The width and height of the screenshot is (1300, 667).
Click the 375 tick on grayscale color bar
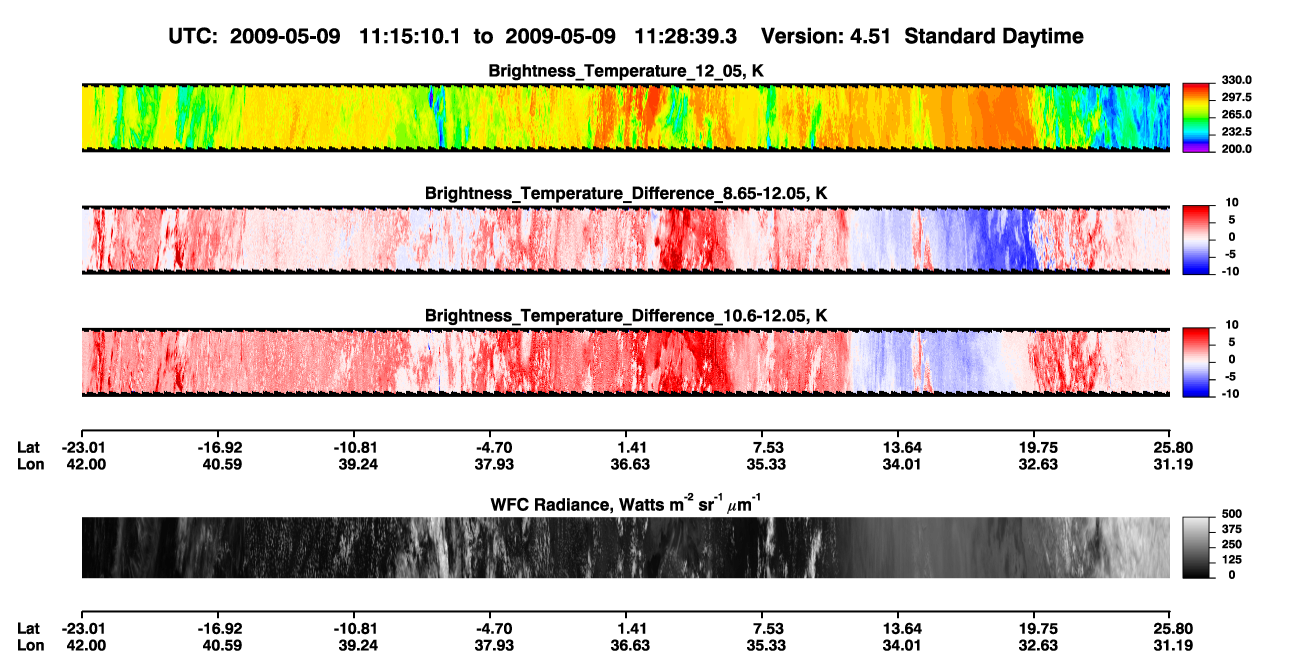[1230, 529]
